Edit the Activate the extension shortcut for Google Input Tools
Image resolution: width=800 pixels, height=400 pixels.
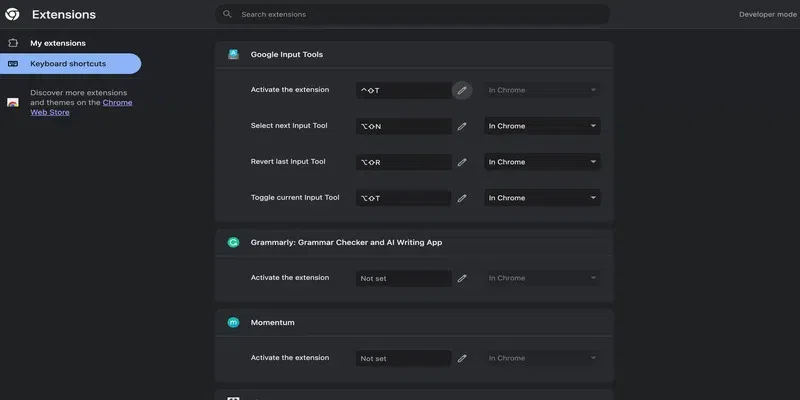(462, 90)
